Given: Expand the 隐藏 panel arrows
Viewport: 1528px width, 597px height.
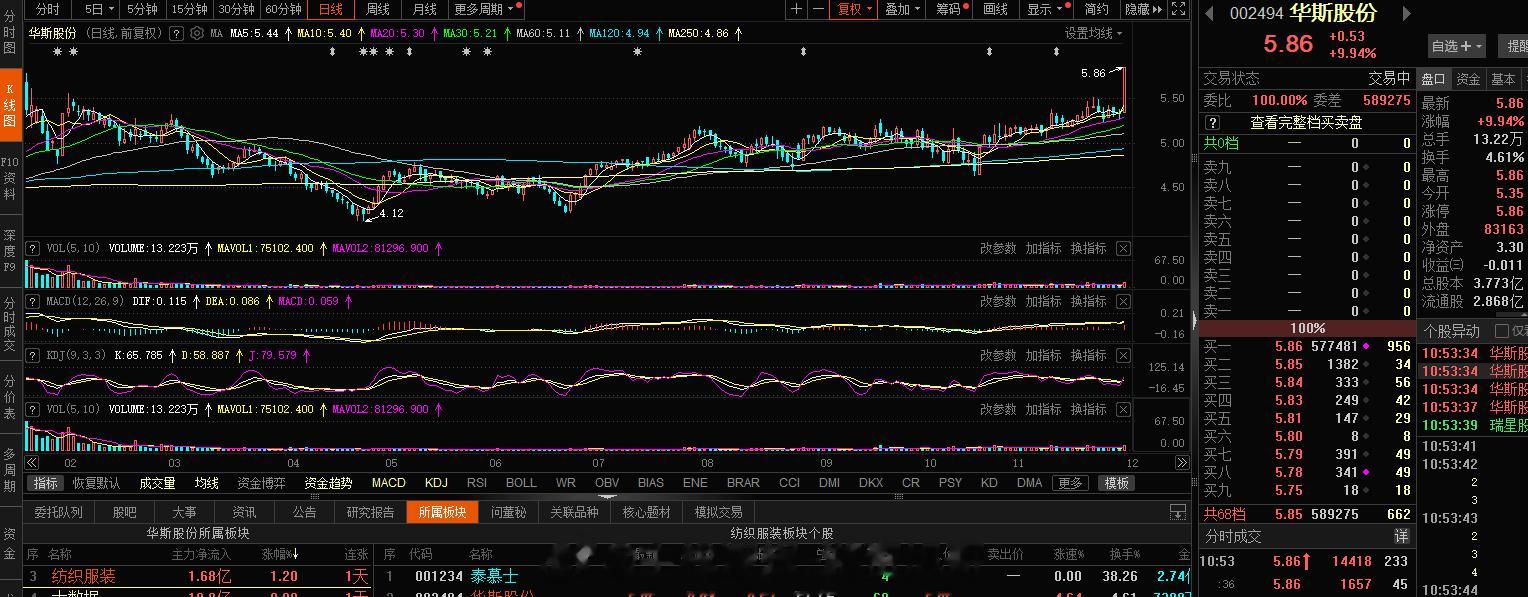Looking at the screenshot, I should pyautogui.click(x=1144, y=9).
